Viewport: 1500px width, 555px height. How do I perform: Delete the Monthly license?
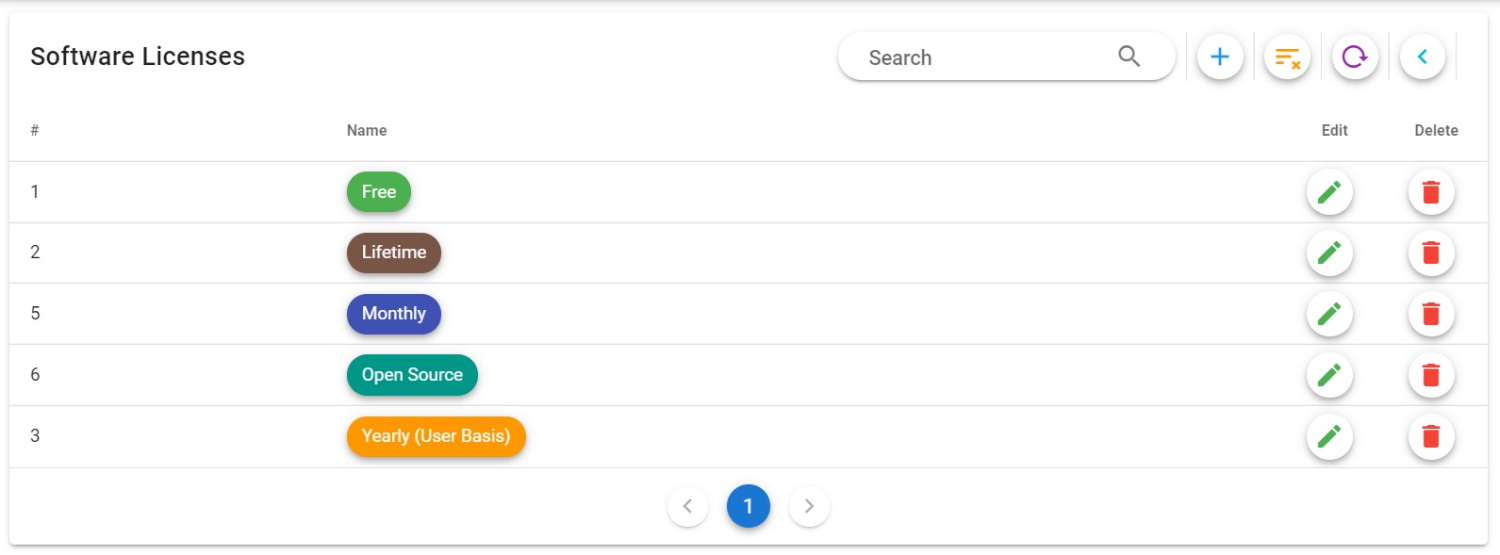(x=1431, y=314)
